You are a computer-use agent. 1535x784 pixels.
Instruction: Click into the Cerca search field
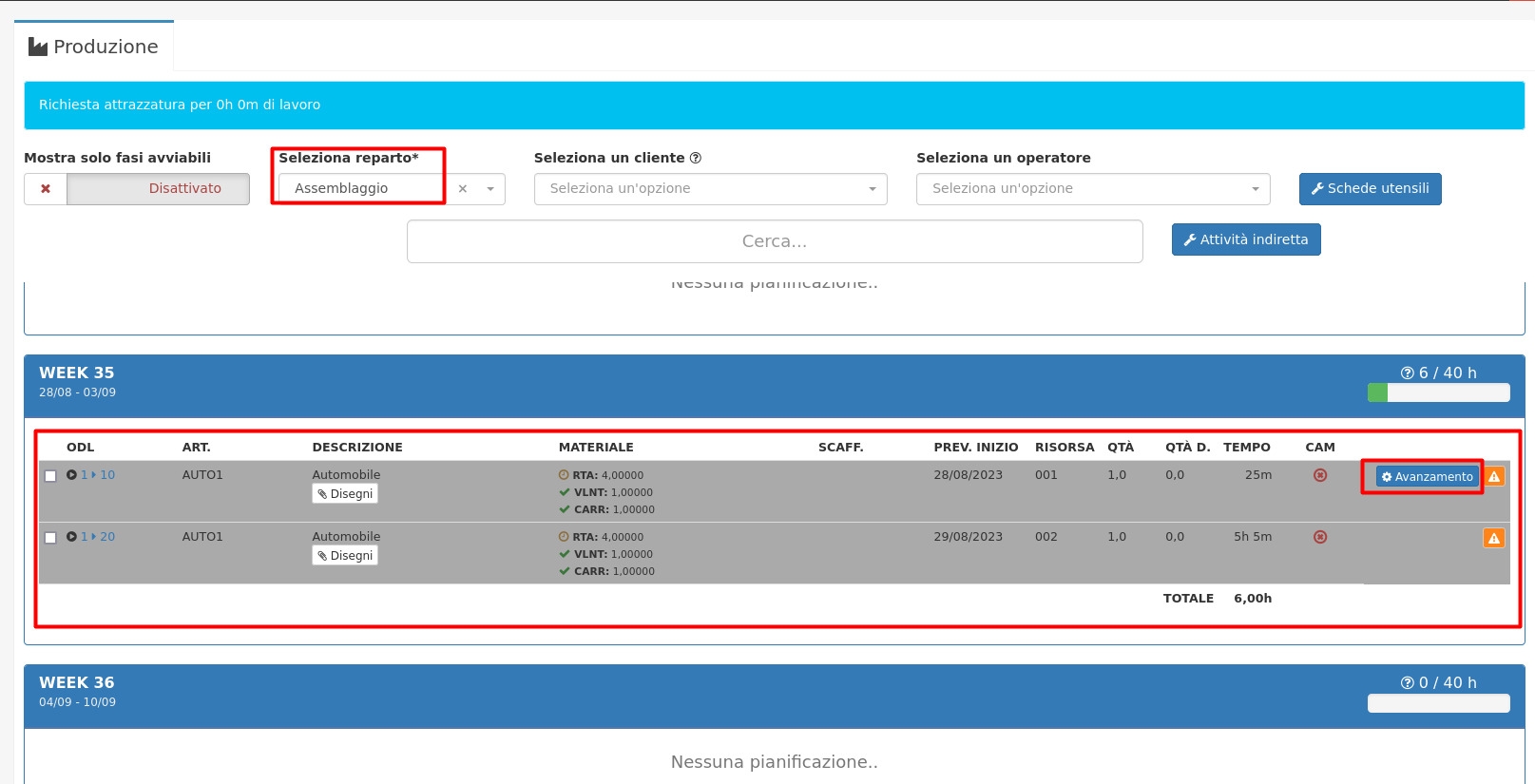pyautogui.click(x=774, y=241)
